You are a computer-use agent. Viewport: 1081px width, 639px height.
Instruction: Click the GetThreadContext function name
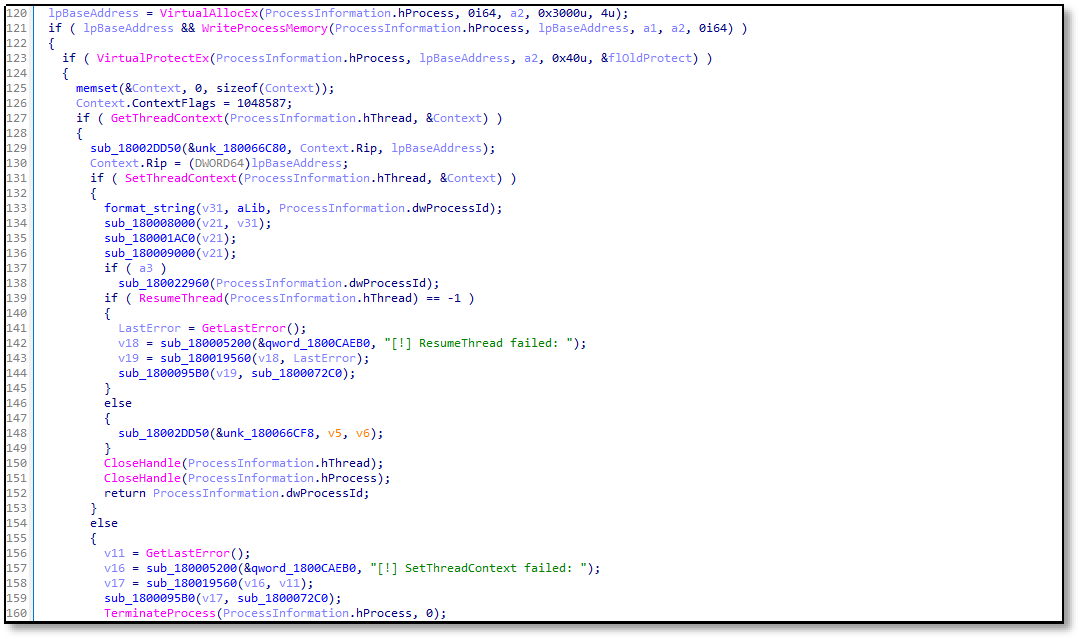167,118
